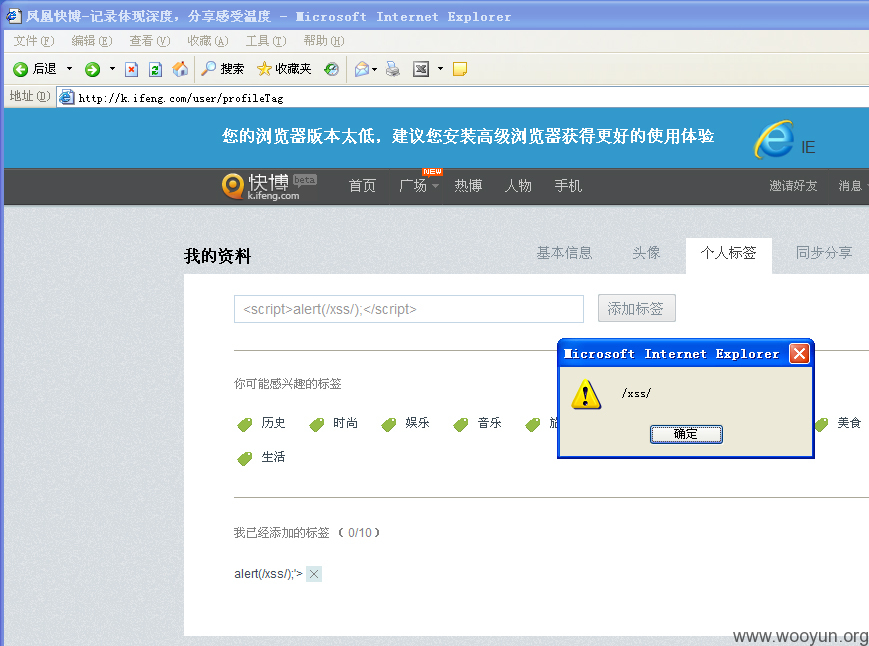Click the IE Back arrow icon
The image size is (869, 646).
coord(21,69)
